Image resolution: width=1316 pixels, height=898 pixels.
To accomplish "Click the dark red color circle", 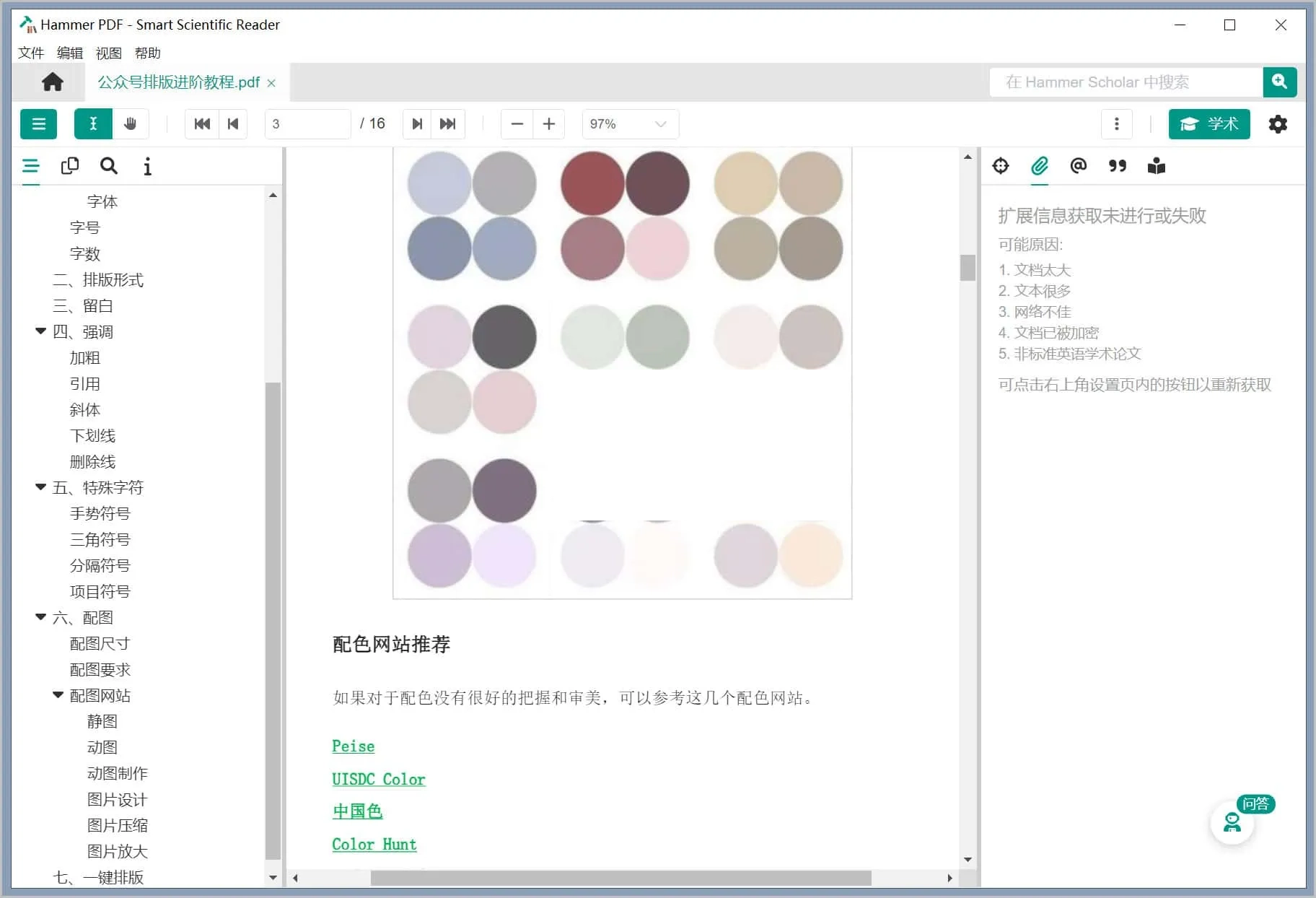I will pos(592,183).
